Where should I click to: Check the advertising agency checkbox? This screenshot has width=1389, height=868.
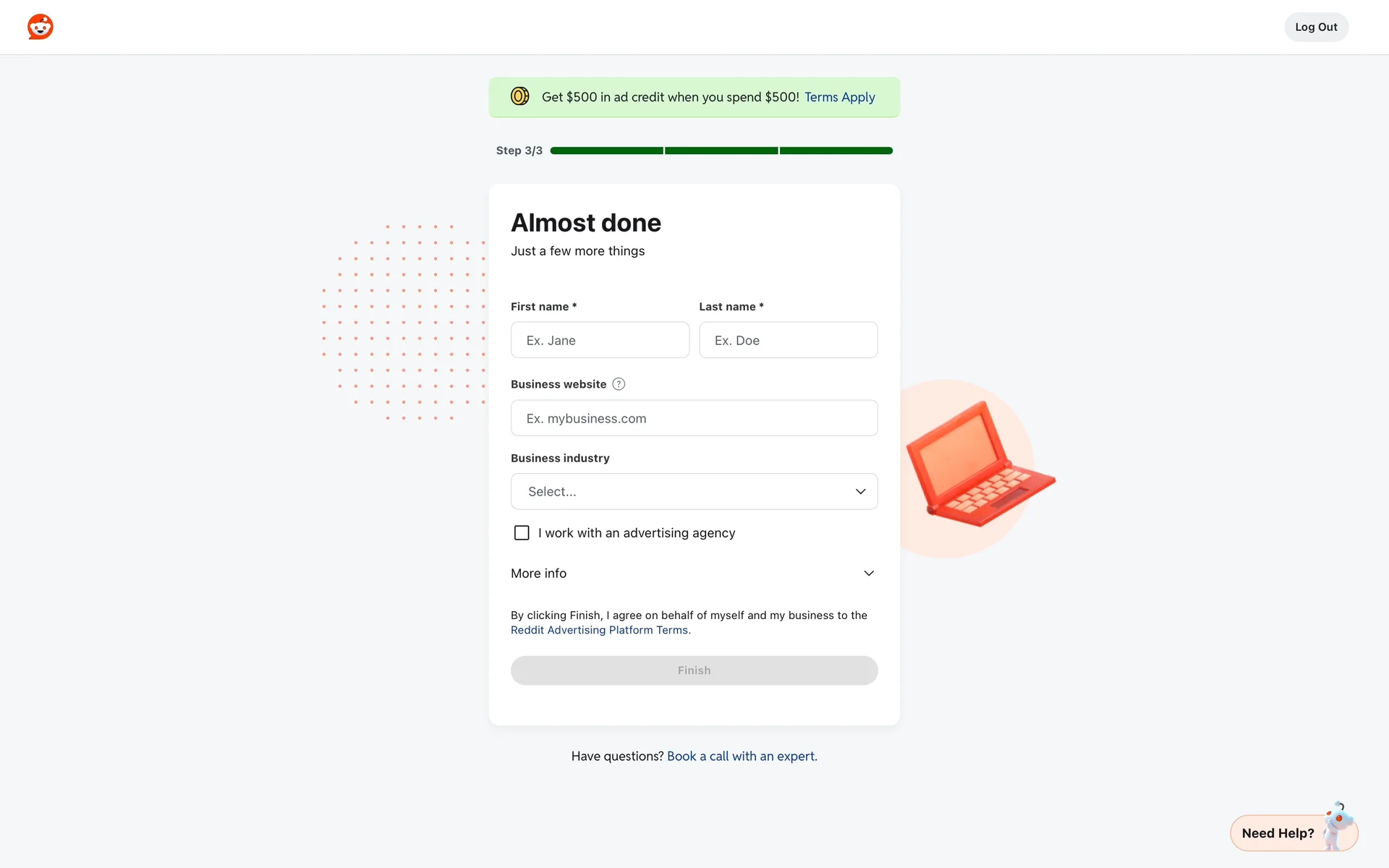click(x=522, y=533)
